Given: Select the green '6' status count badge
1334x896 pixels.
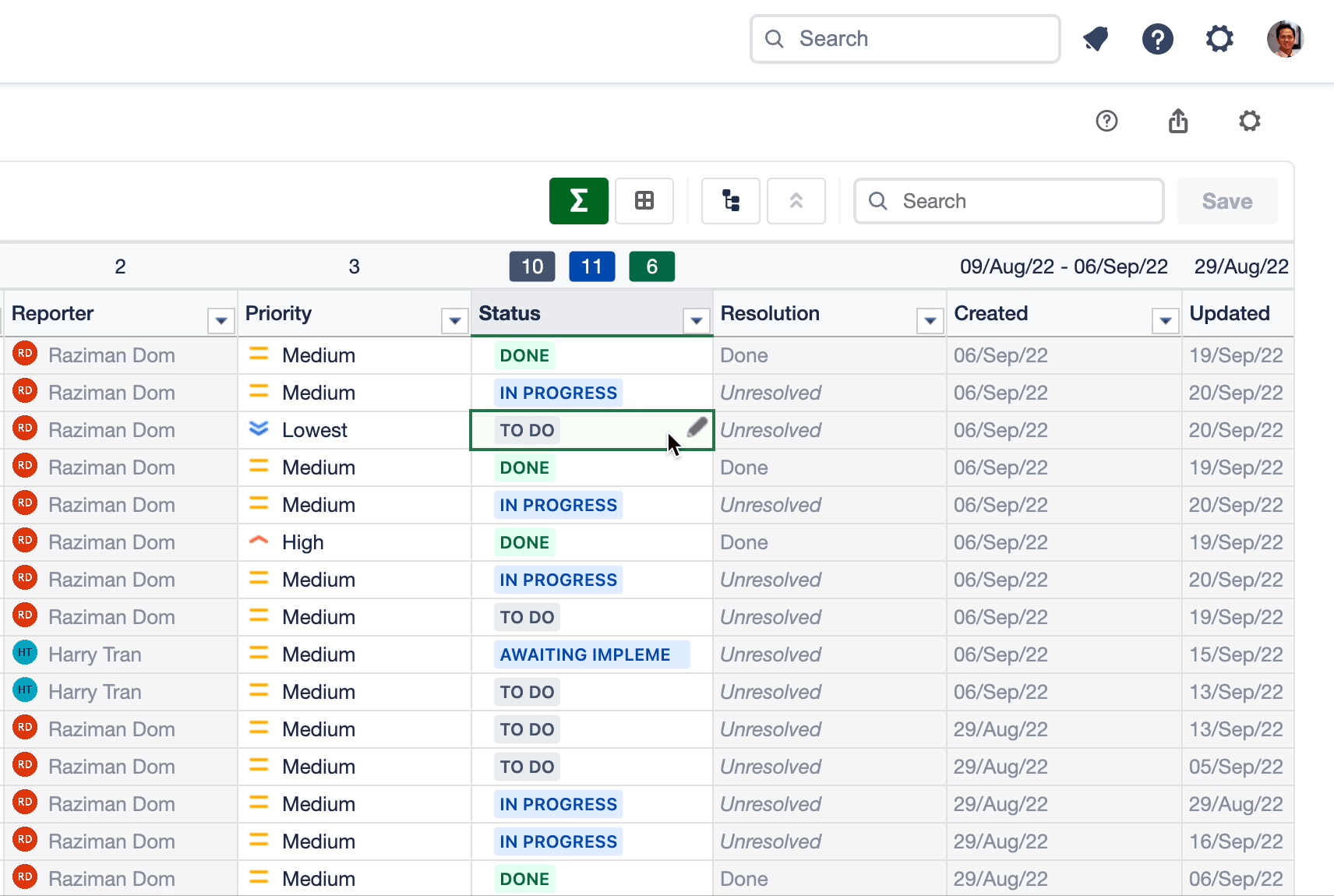Looking at the screenshot, I should point(651,266).
